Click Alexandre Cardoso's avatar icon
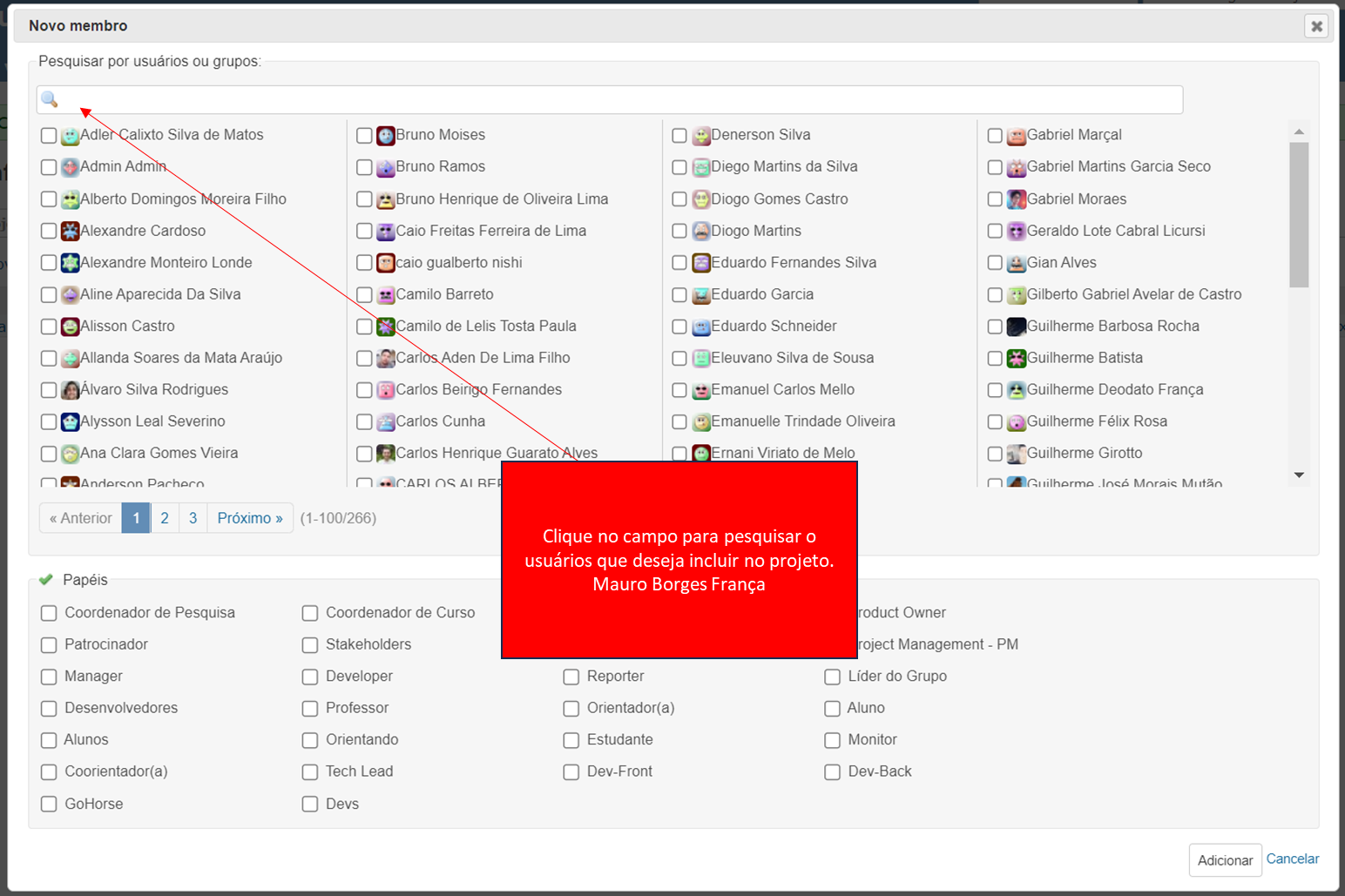The width and height of the screenshot is (1345, 896). [71, 232]
